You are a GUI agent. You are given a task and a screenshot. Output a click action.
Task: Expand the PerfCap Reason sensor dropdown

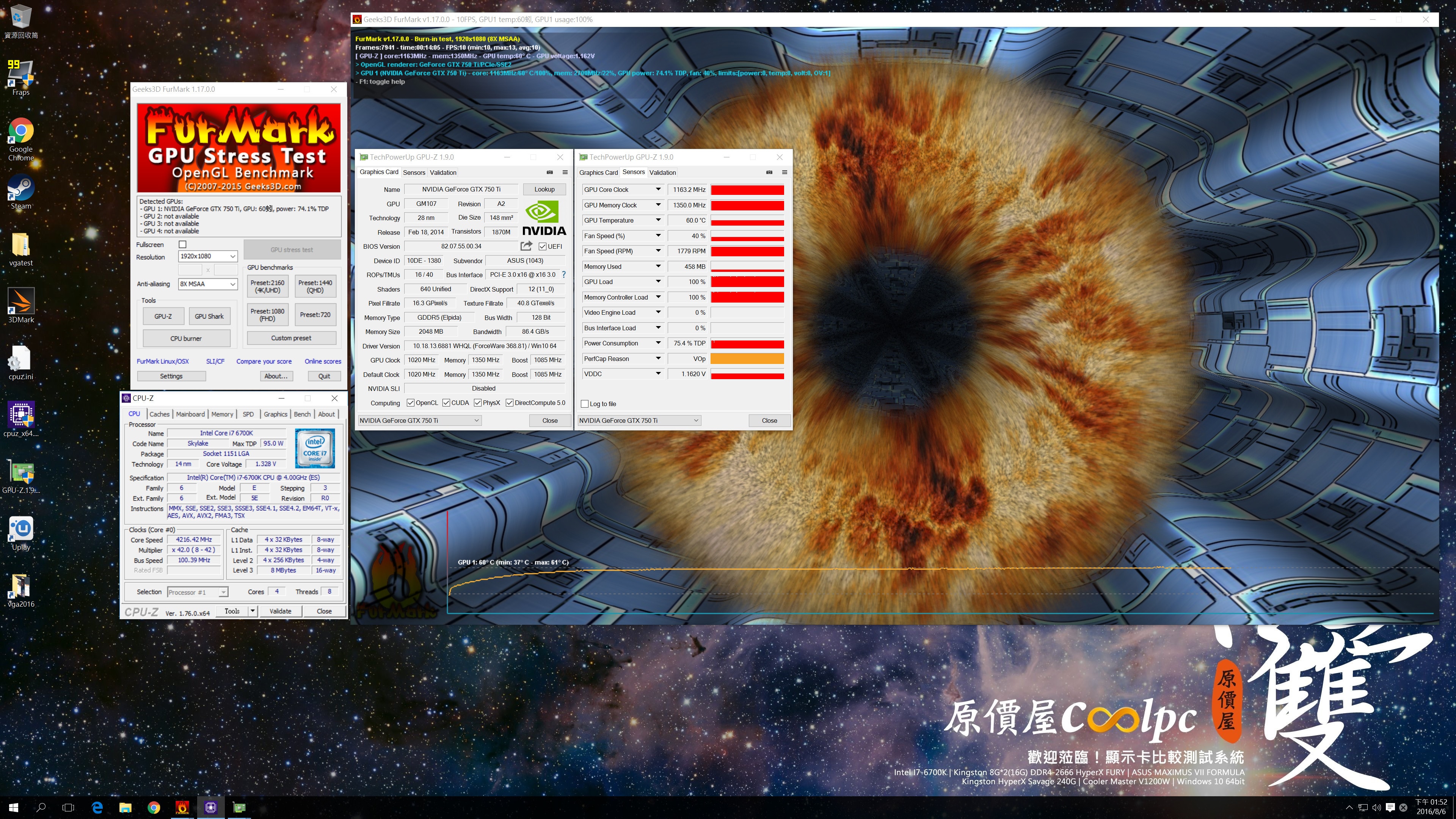[658, 359]
